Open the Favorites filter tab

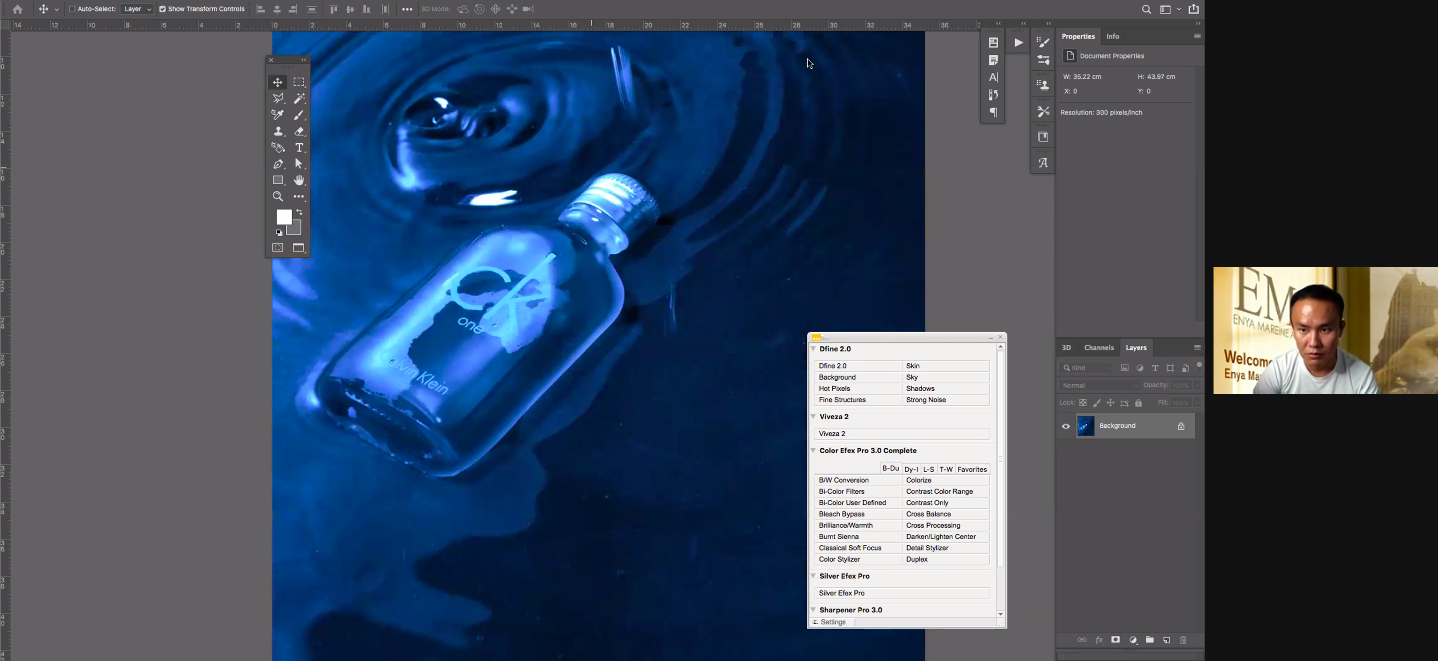coord(972,469)
